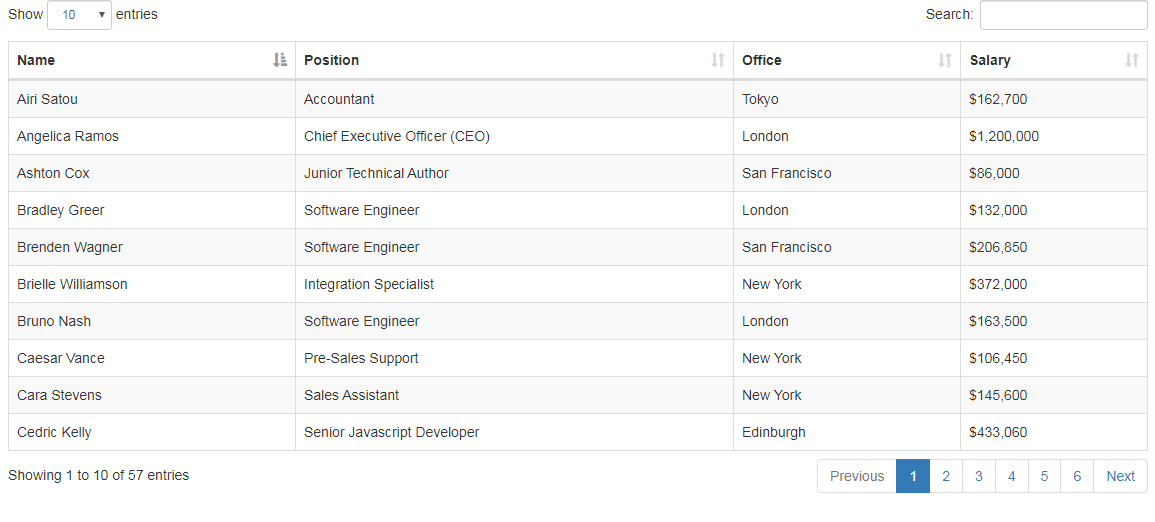Click Brielle Williamson's Integration Specialist cell
This screenshot has height=522, width=1155.
(514, 284)
